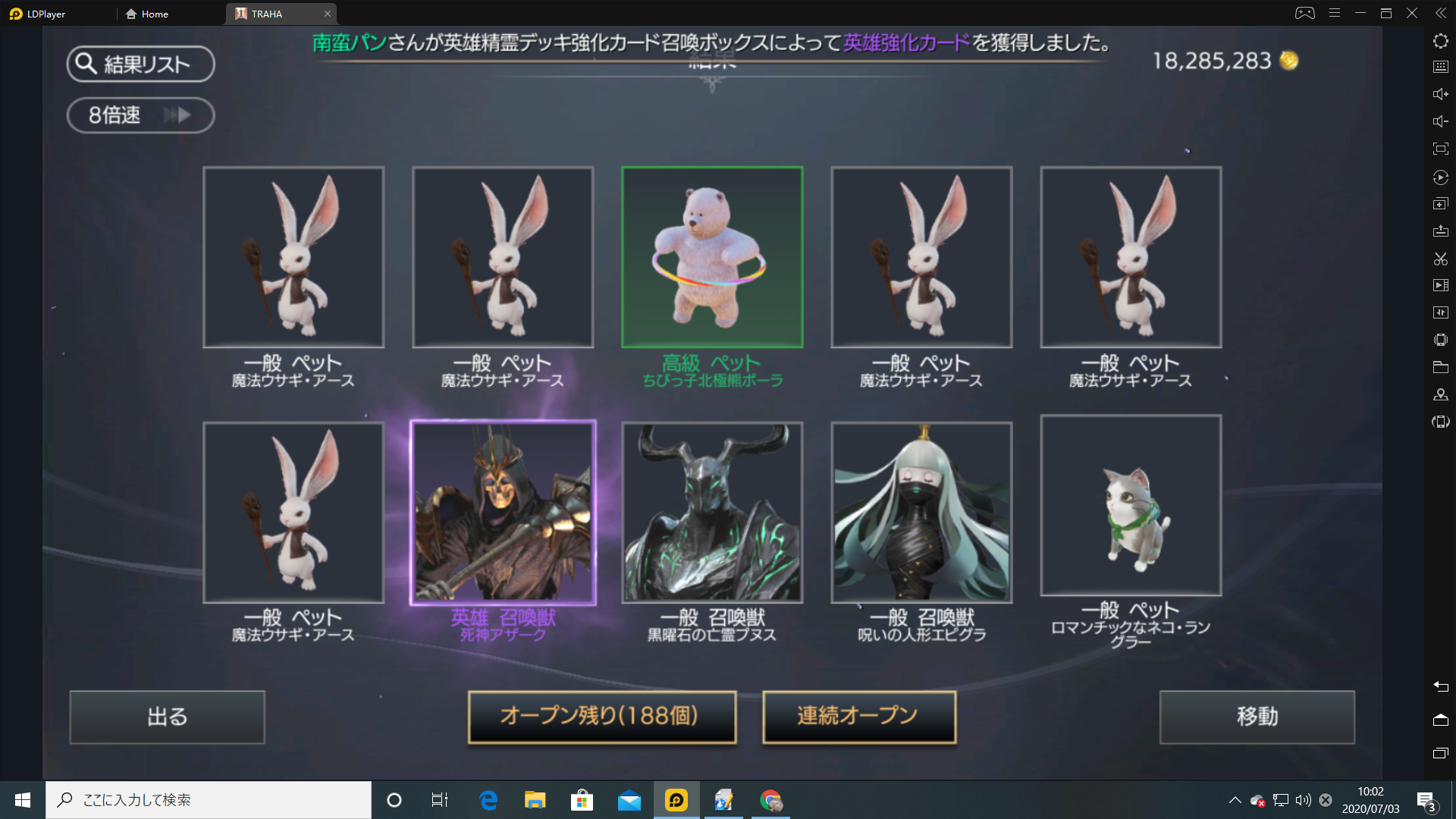Show hidden system tray icons
The height and width of the screenshot is (819, 1456).
tap(1235, 800)
